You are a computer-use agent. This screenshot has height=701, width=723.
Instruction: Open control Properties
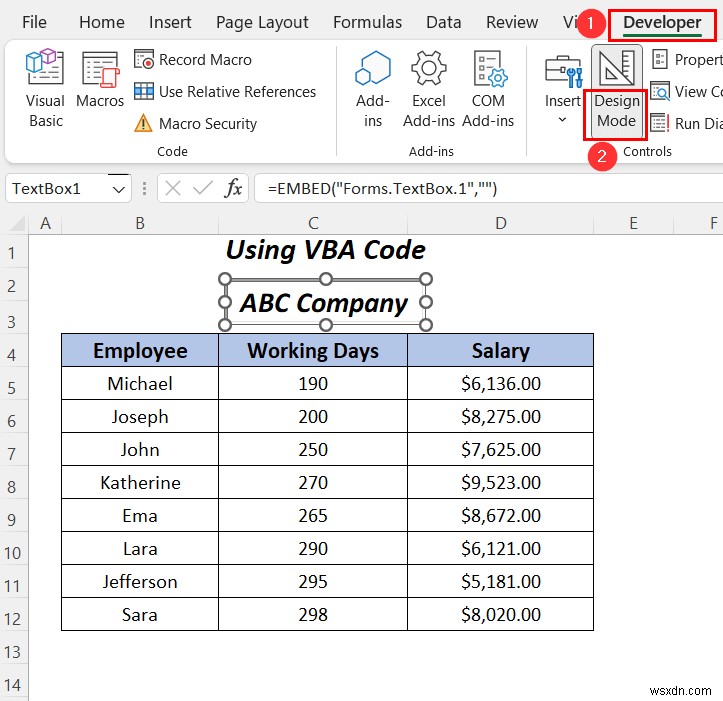(687, 59)
